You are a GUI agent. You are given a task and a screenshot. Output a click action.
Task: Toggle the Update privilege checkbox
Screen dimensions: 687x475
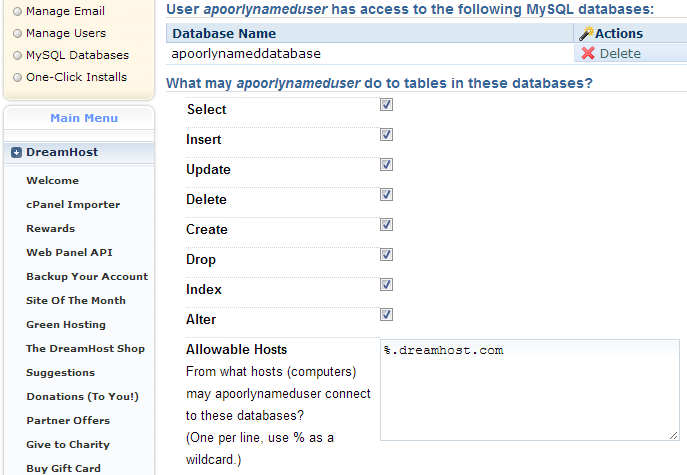386,164
